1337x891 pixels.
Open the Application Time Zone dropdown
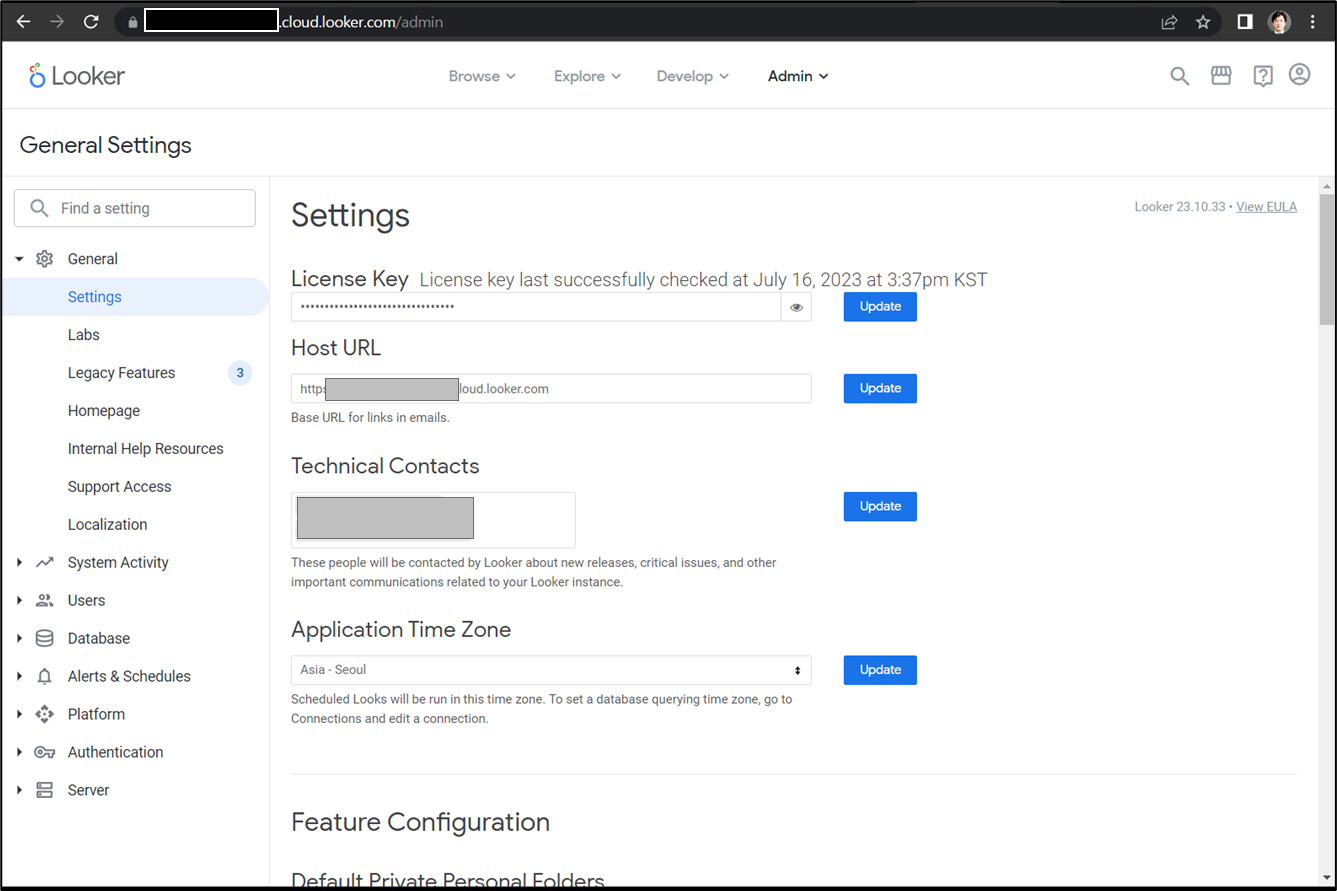click(x=551, y=670)
